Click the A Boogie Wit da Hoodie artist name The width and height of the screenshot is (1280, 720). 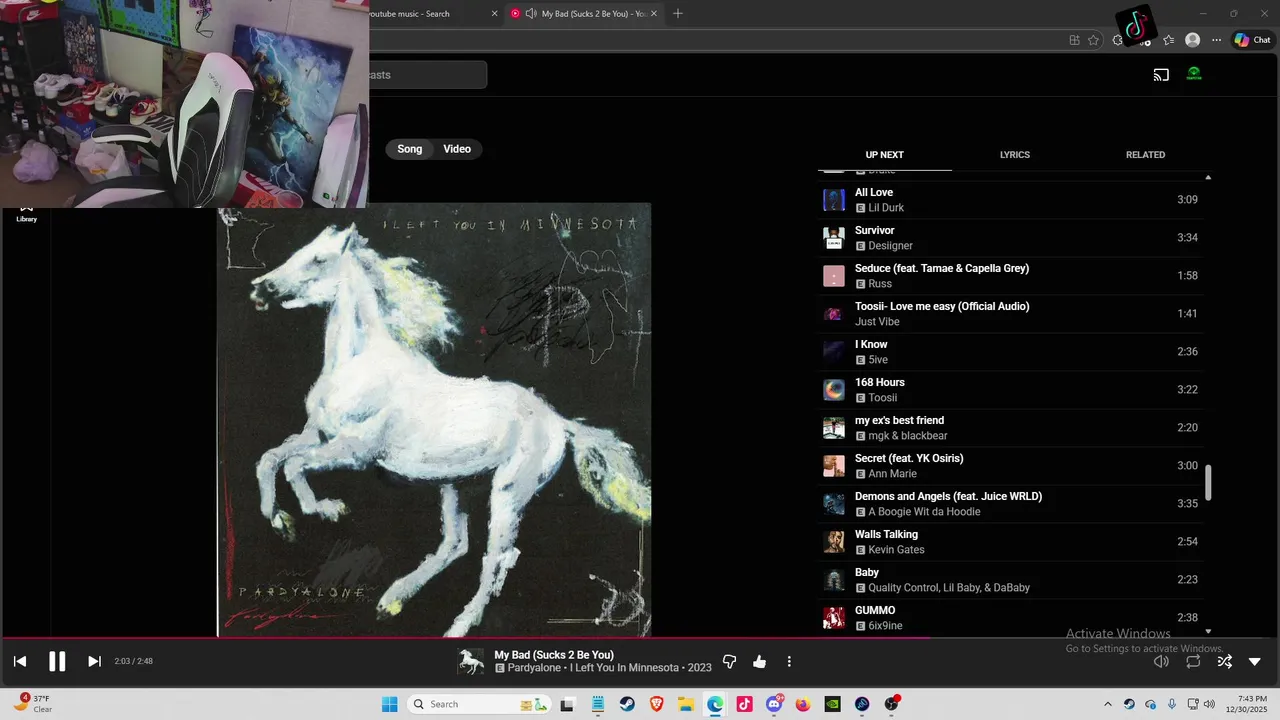924,512
